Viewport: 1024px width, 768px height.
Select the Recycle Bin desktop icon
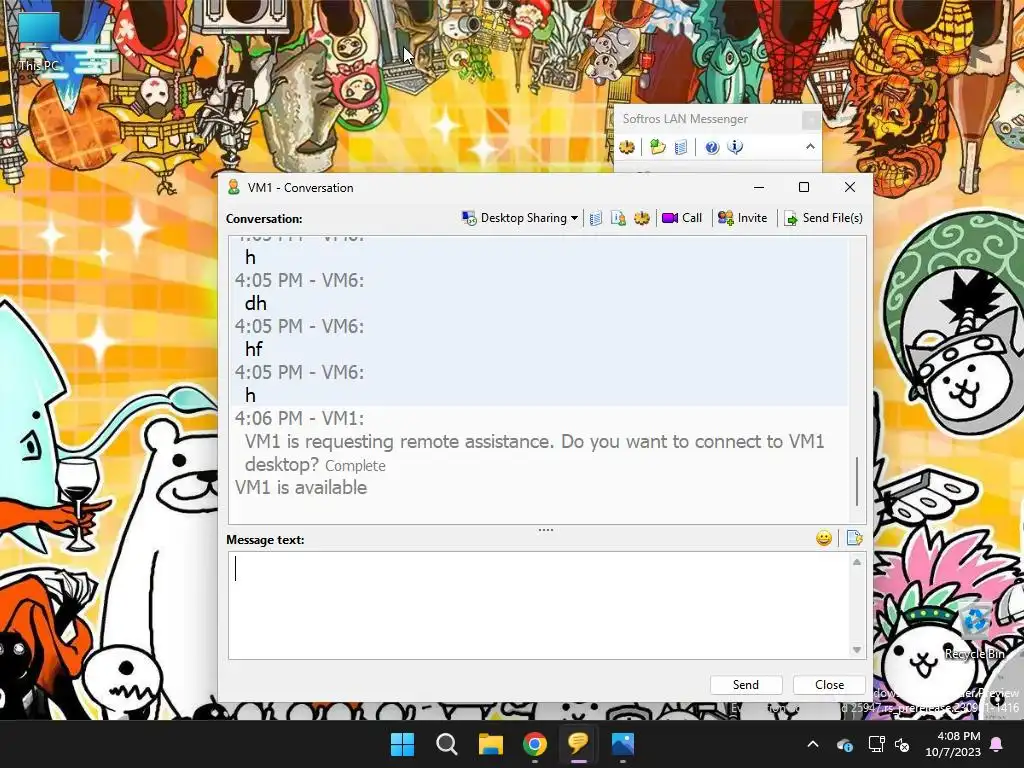(x=974, y=630)
